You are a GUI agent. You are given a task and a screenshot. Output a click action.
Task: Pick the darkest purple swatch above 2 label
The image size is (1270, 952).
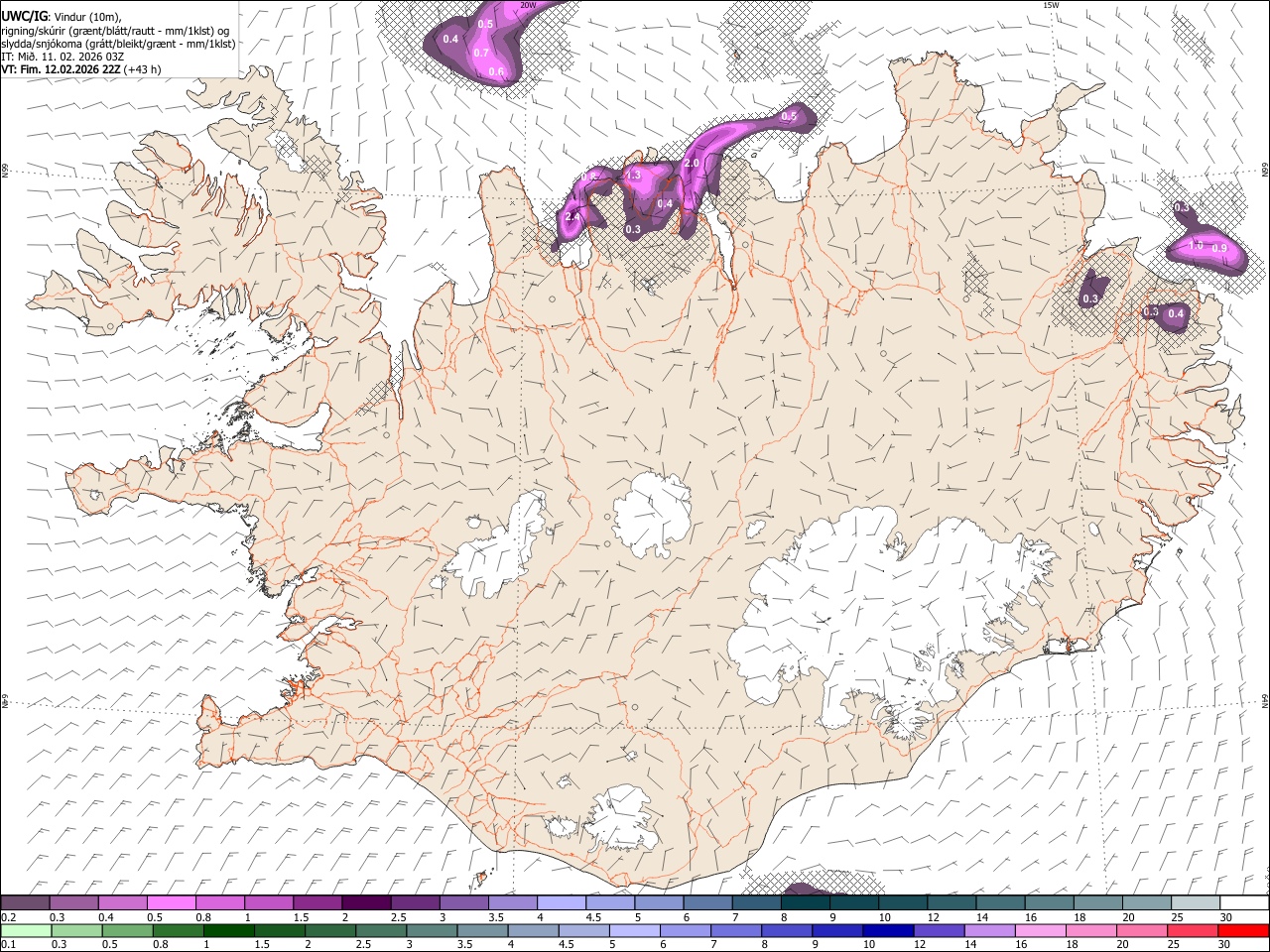point(366,903)
